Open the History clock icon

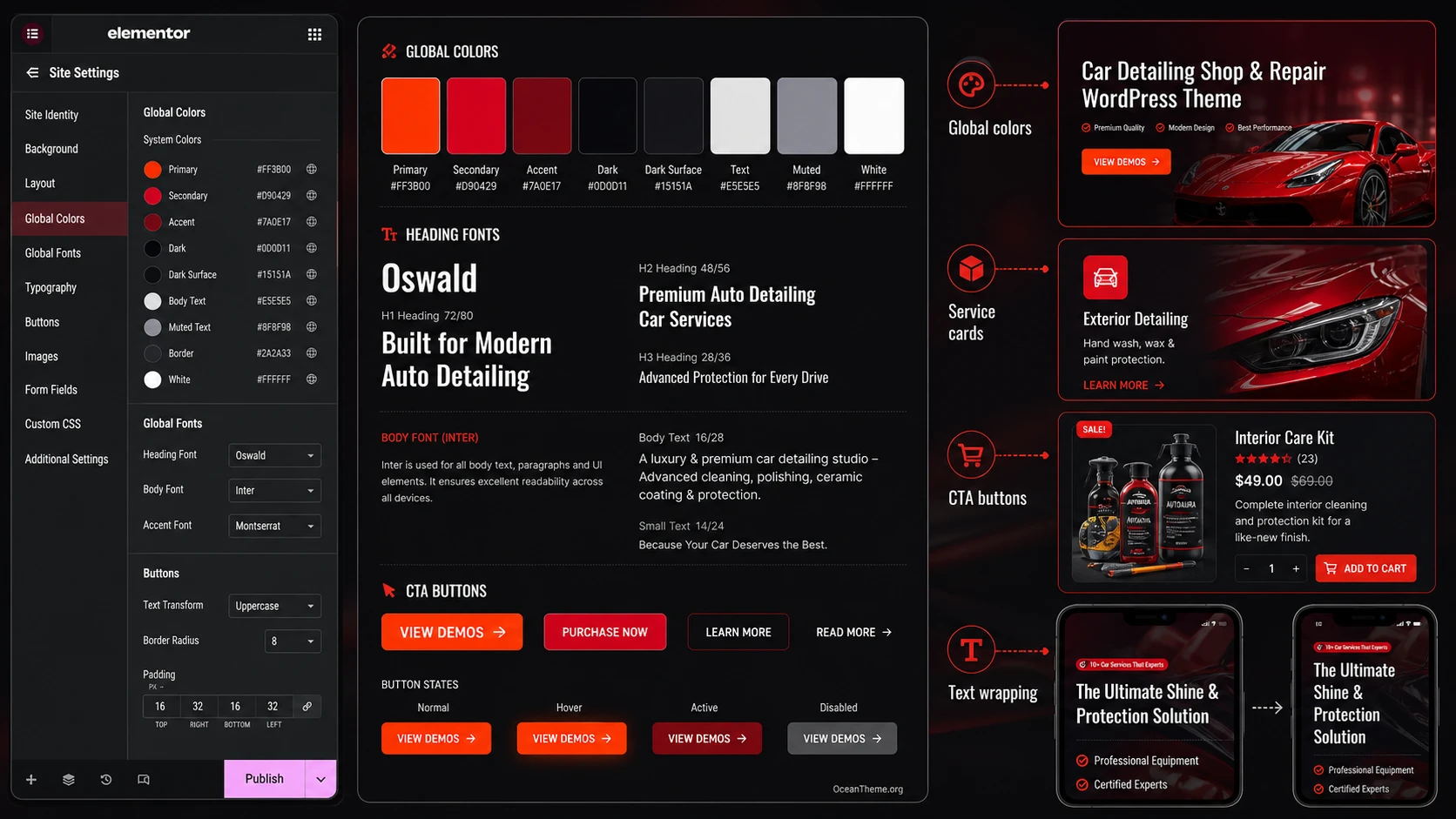[106, 780]
